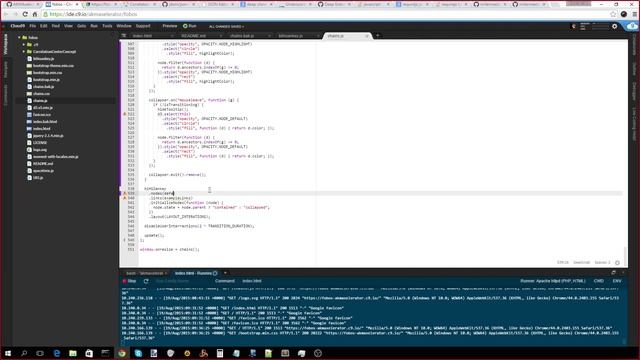This screenshot has width=640, height=360.
Task: Open the Commands side panel tab
Action: click(x=6, y=96)
